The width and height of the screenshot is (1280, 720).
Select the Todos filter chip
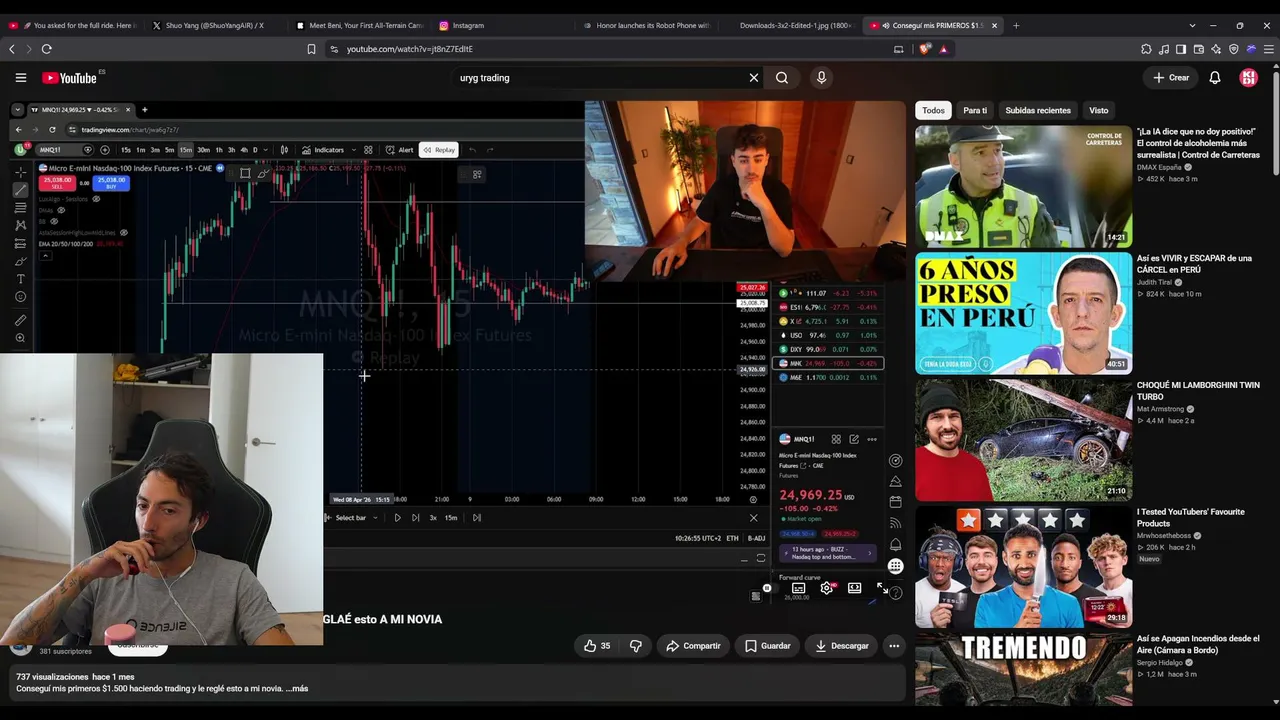point(933,110)
